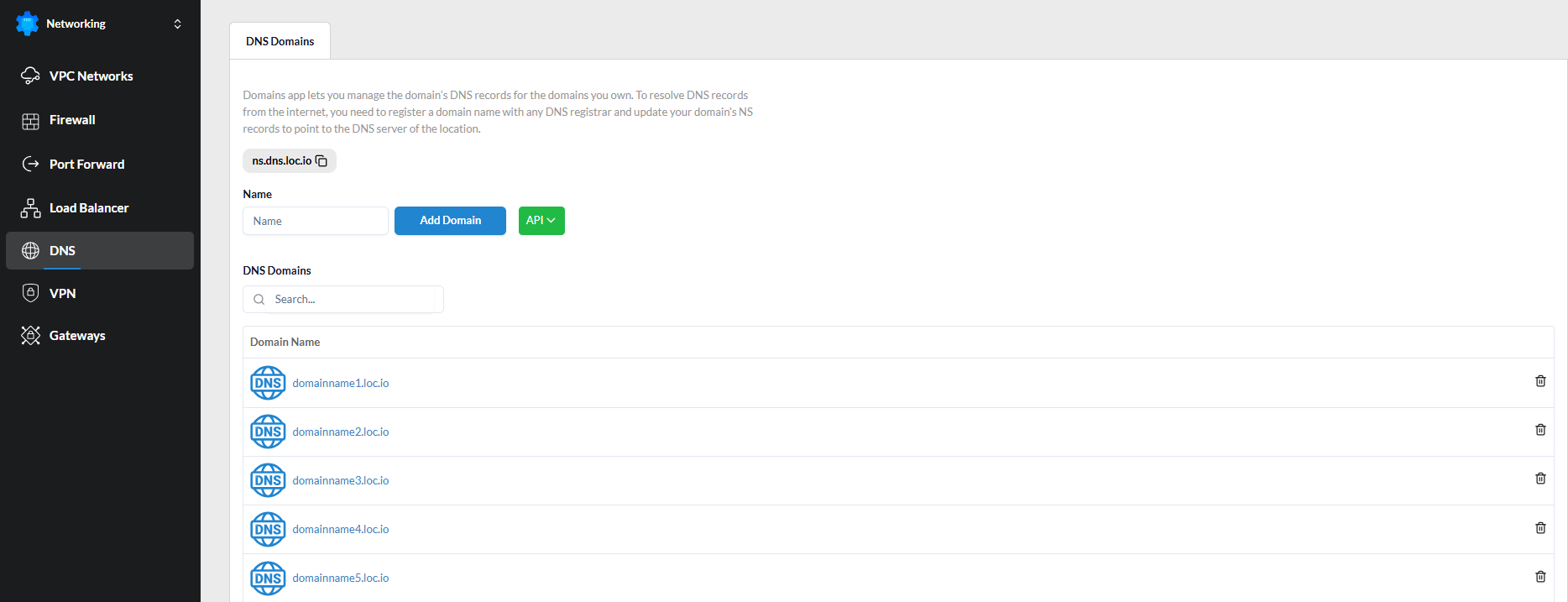Open VPC Networks in sidebar

91,76
